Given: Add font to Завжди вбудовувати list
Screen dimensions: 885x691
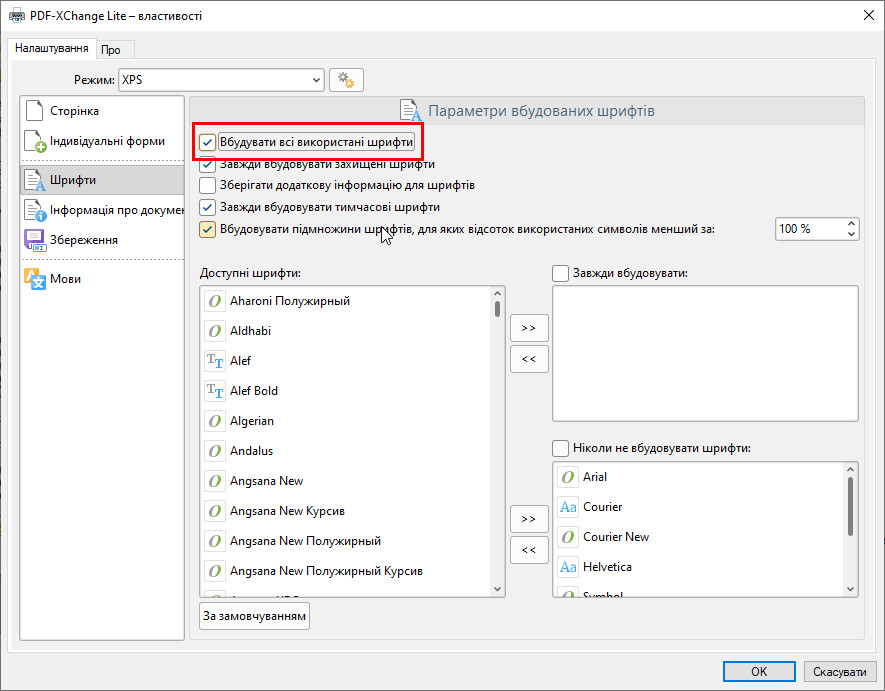Looking at the screenshot, I should [529, 328].
